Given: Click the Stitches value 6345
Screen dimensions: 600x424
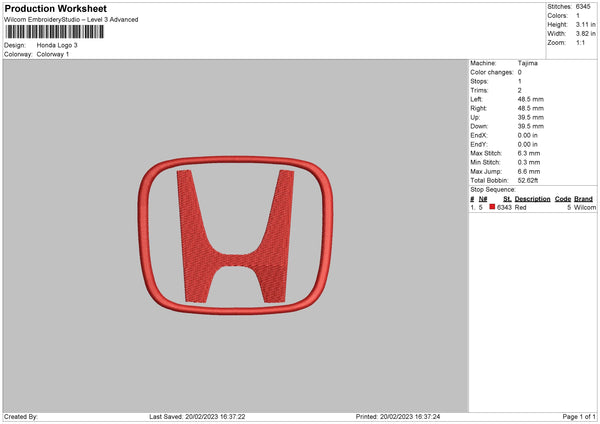Looking at the screenshot, I should point(583,7).
